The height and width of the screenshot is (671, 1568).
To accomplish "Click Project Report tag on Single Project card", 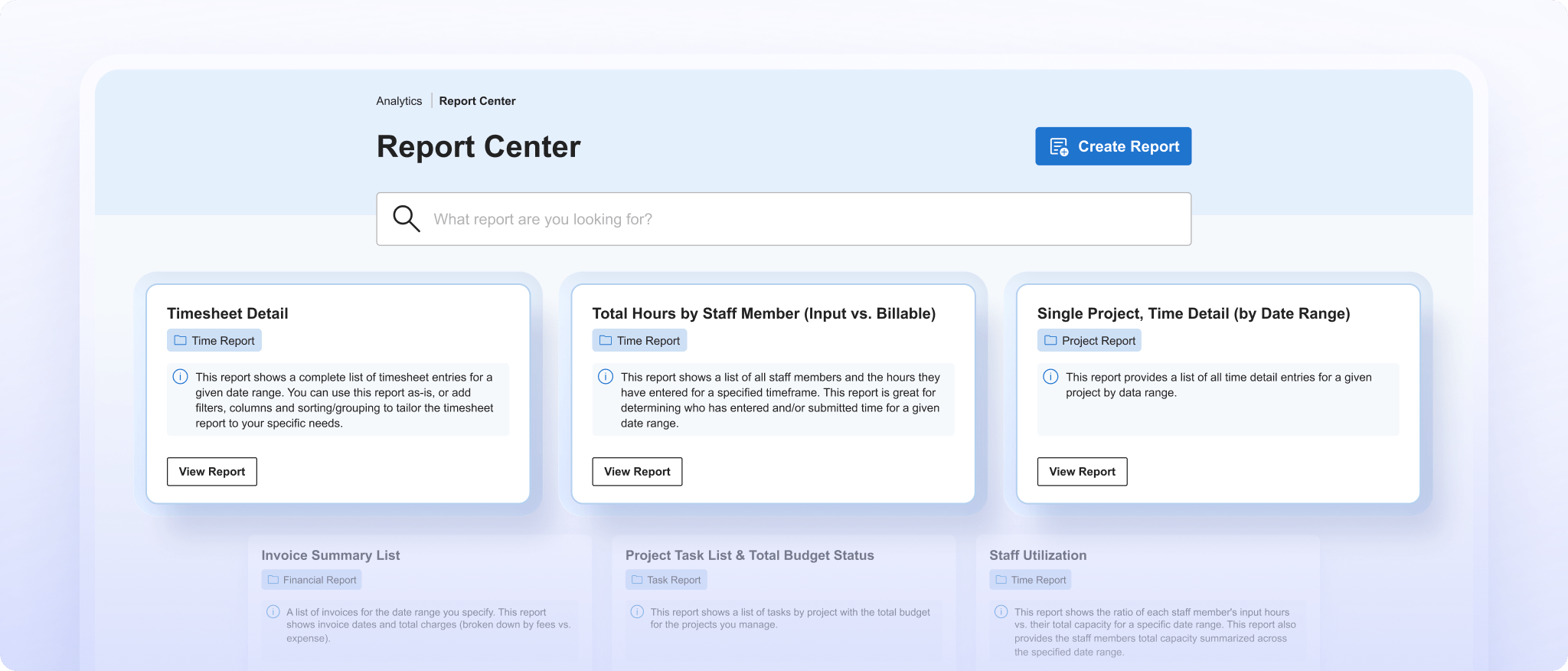I will pos(1089,341).
